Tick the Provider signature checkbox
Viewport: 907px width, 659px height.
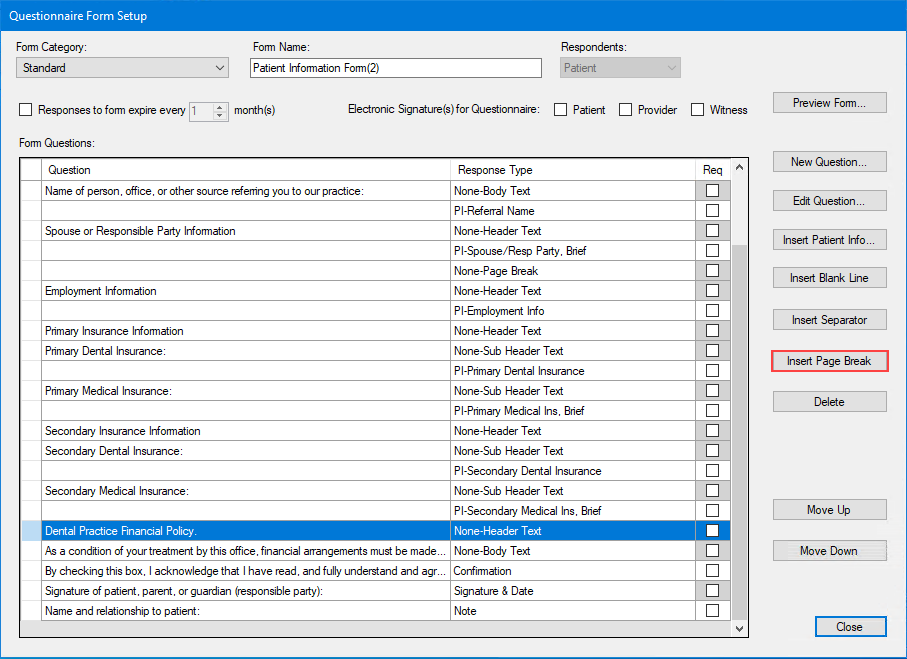point(626,110)
